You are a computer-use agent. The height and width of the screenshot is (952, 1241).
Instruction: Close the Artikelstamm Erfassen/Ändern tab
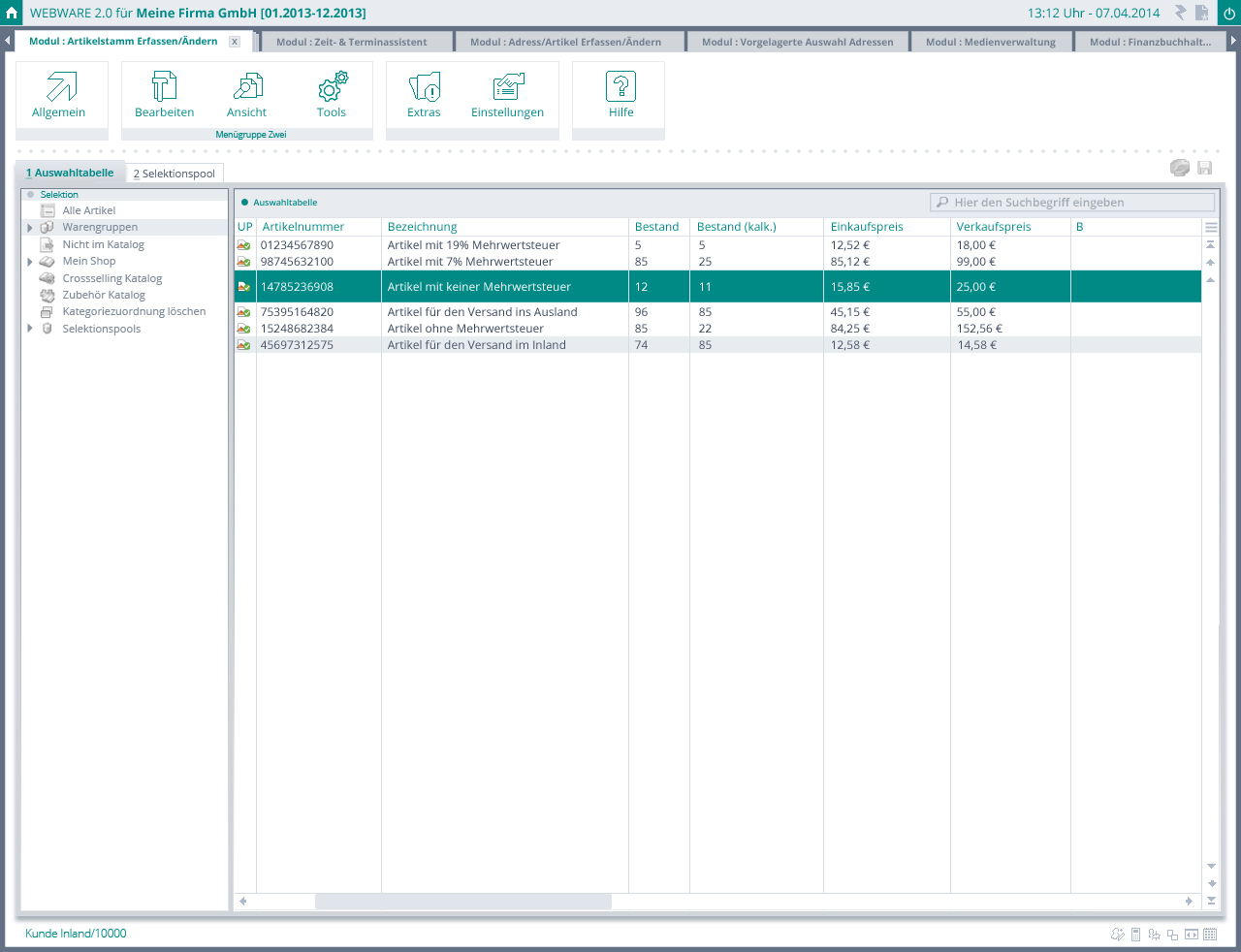[235, 42]
